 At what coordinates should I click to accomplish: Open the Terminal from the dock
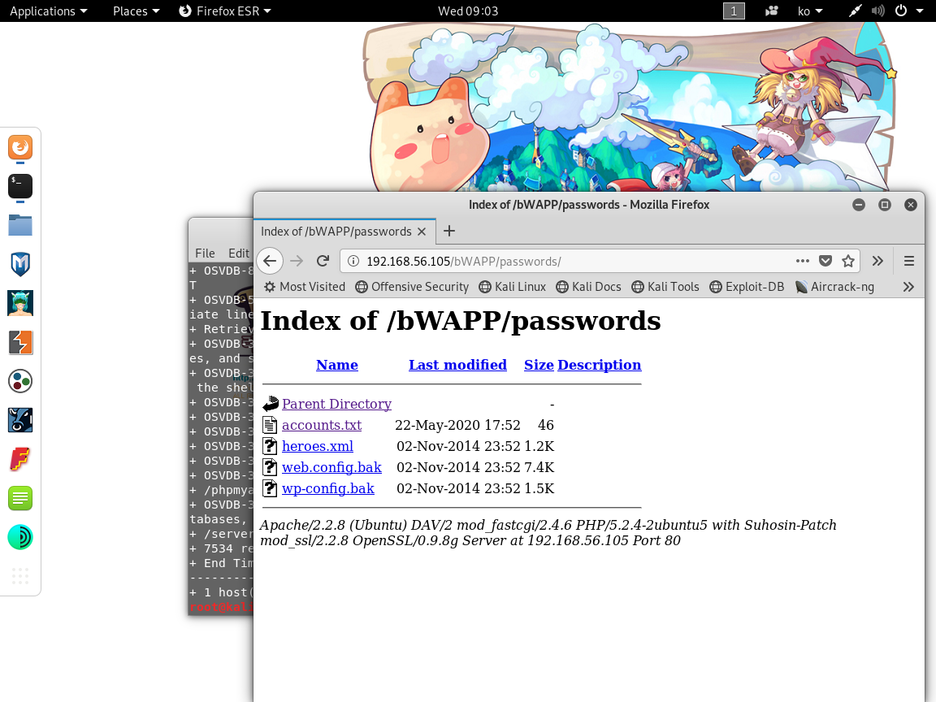click(x=20, y=186)
